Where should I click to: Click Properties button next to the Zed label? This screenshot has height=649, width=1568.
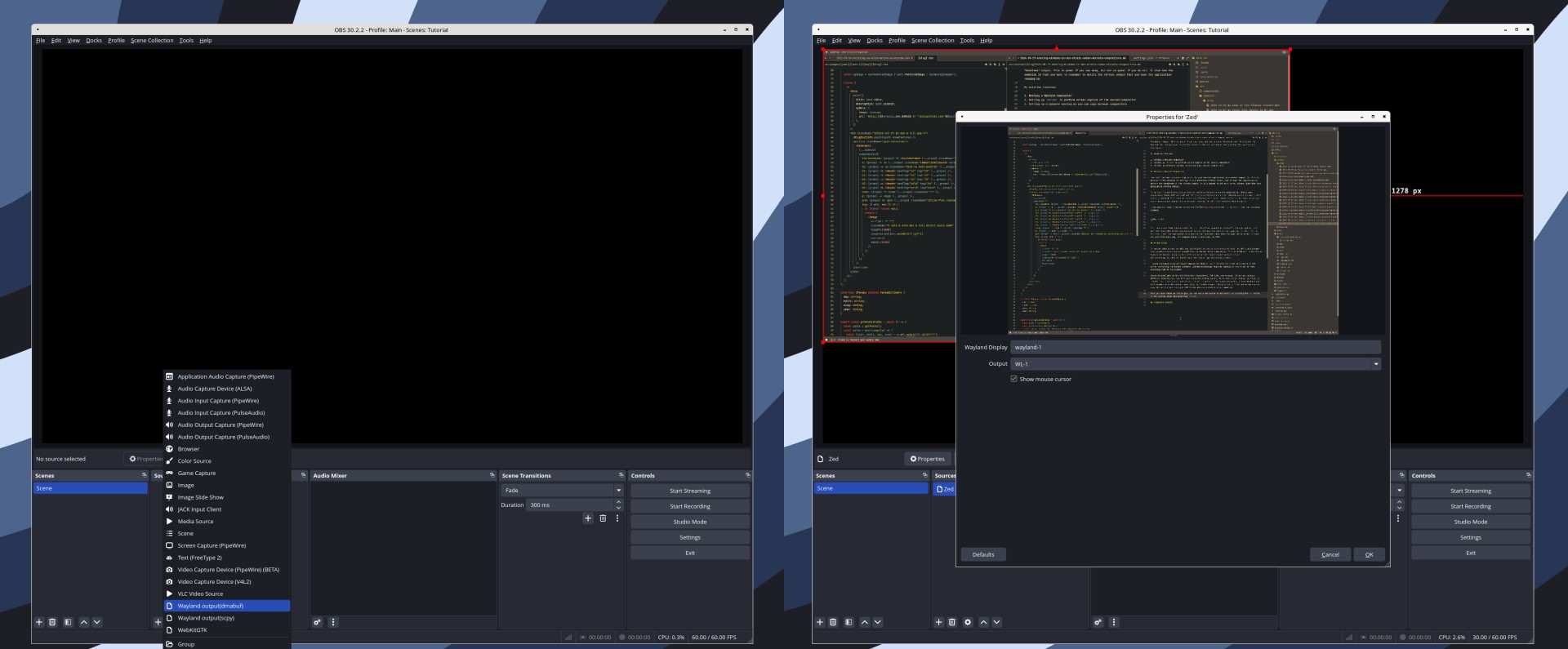tap(927, 459)
